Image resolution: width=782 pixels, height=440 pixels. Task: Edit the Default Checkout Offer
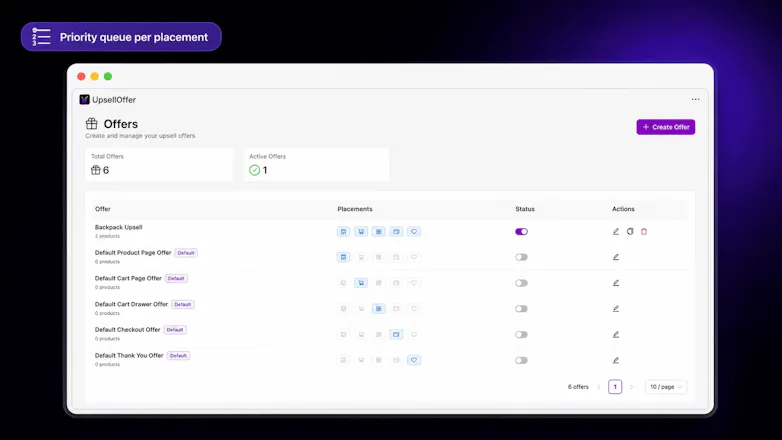tap(616, 334)
